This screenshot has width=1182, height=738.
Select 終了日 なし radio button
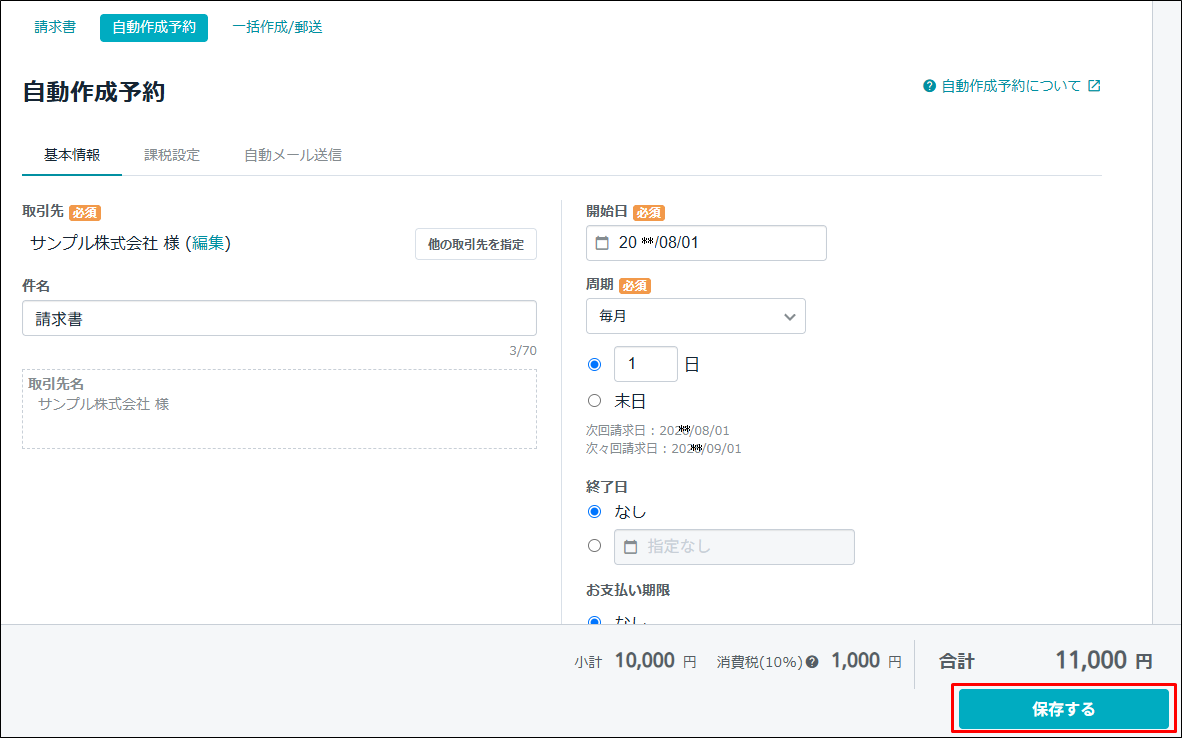[x=595, y=512]
